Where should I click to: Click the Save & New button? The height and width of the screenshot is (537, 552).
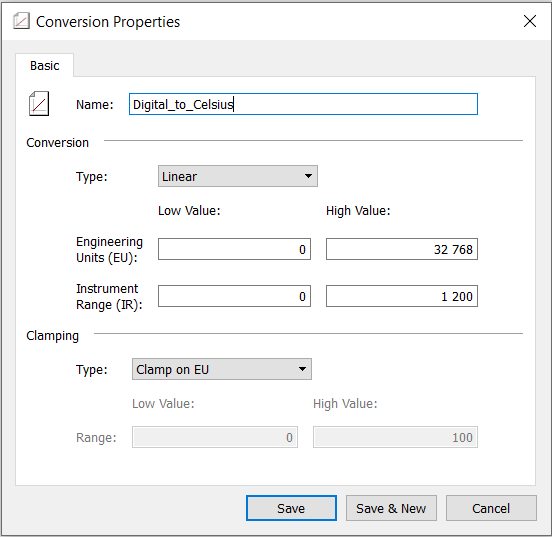point(391,508)
